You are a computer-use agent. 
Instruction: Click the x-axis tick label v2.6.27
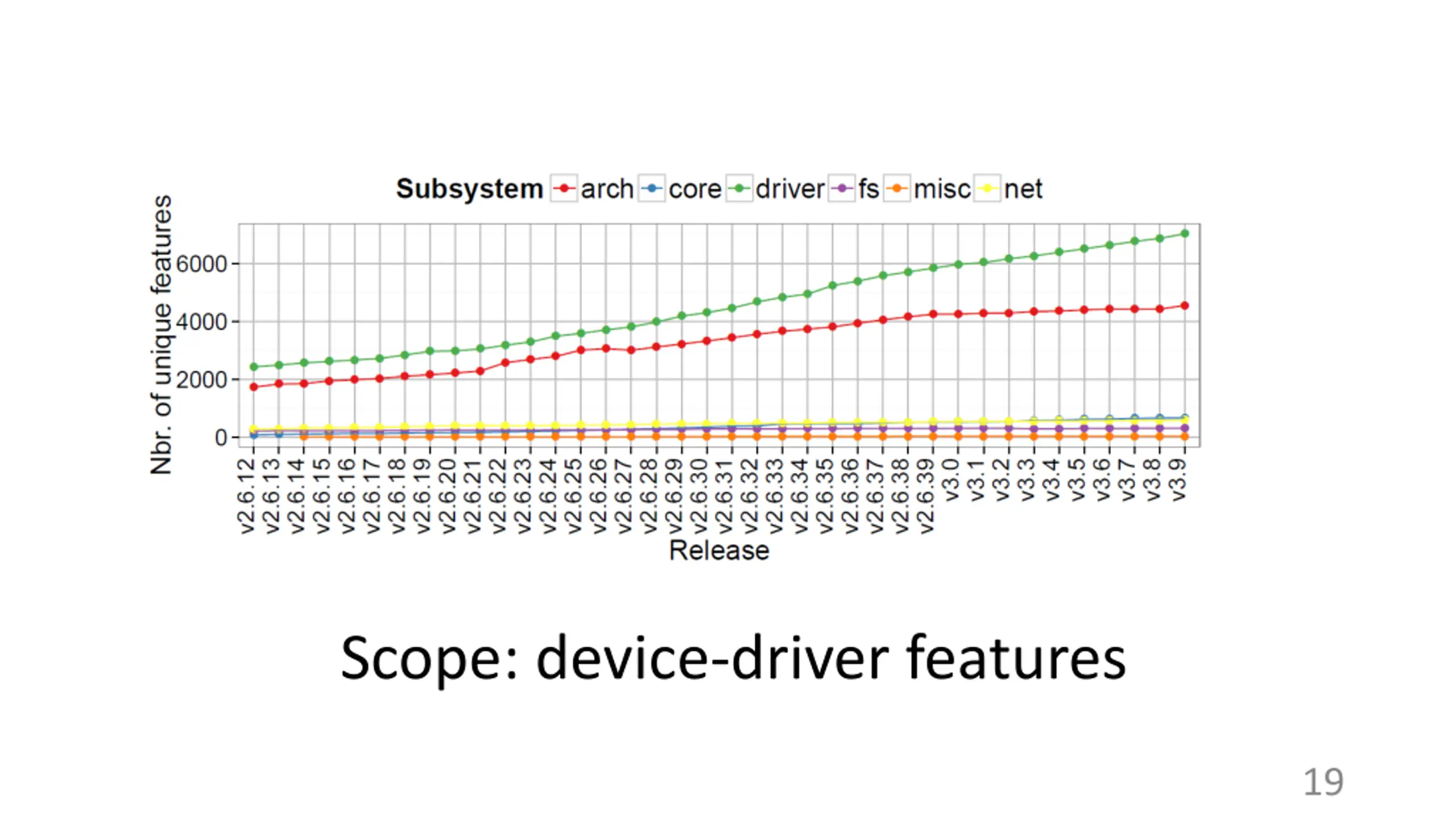624,496
